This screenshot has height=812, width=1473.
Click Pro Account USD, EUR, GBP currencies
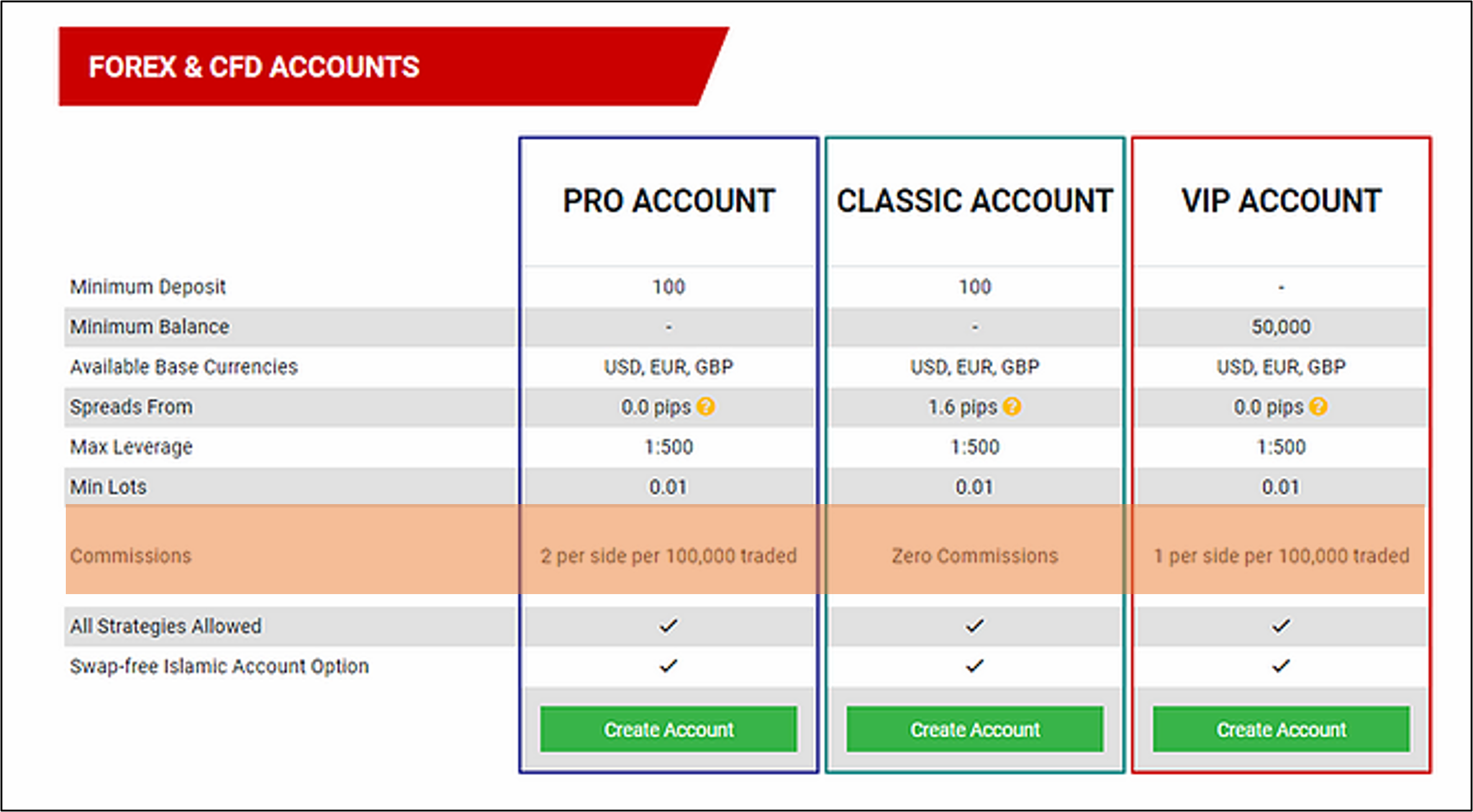coord(669,367)
